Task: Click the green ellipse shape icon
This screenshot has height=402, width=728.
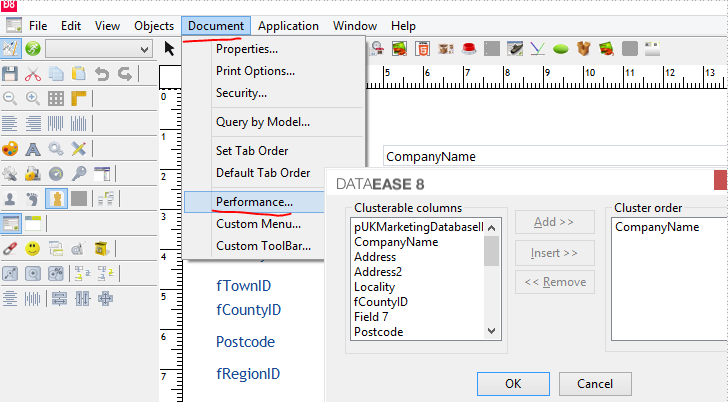Action: tap(561, 49)
